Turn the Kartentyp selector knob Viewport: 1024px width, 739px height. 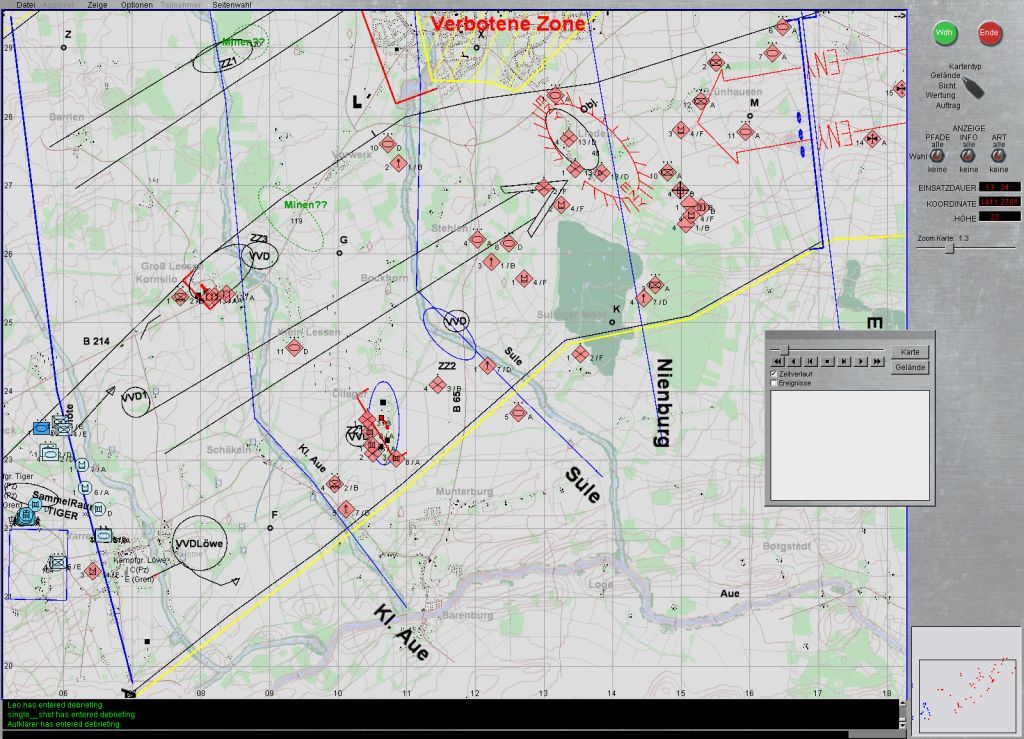click(972, 87)
